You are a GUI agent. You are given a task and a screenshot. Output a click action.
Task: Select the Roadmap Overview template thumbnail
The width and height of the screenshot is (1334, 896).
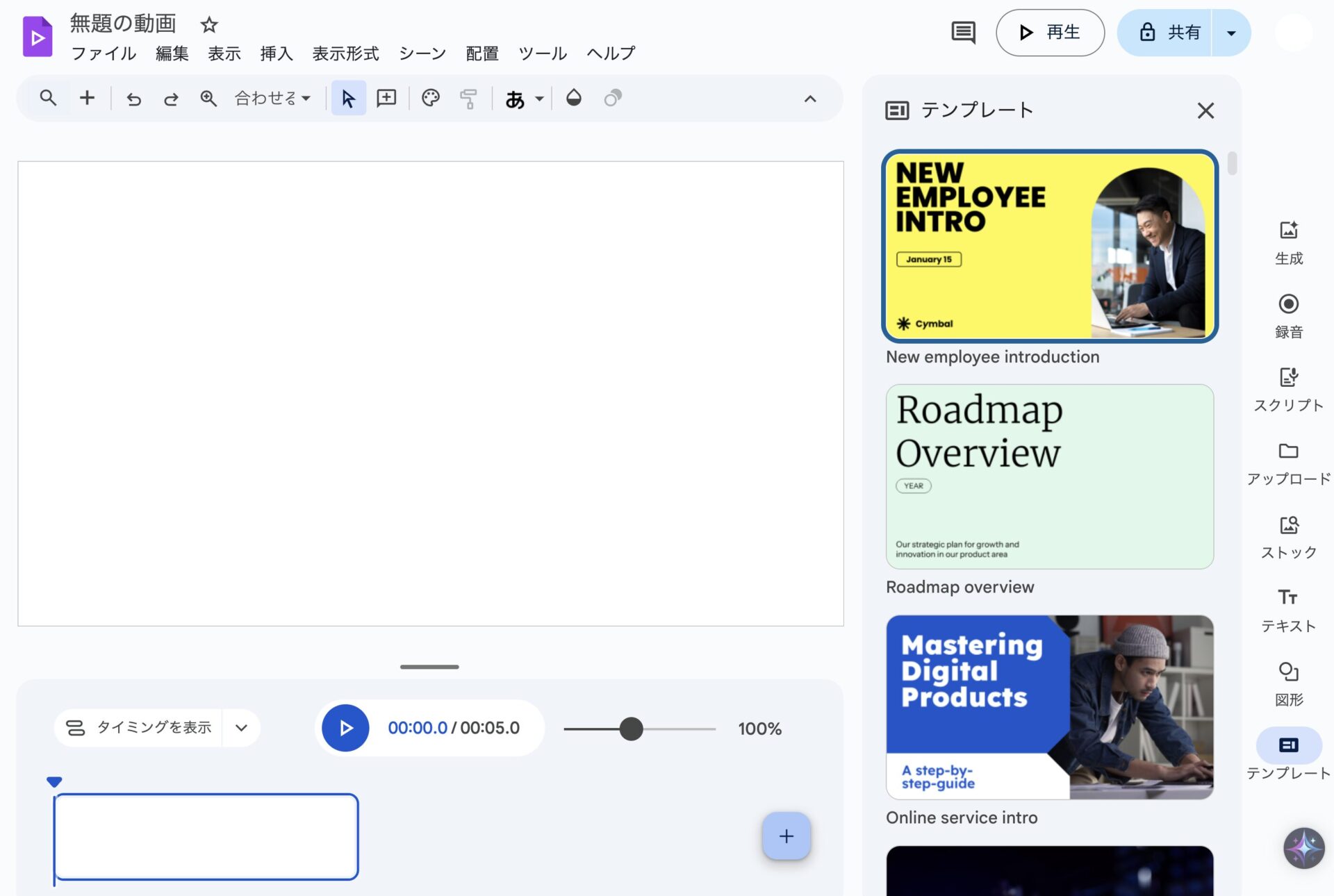click(1049, 476)
